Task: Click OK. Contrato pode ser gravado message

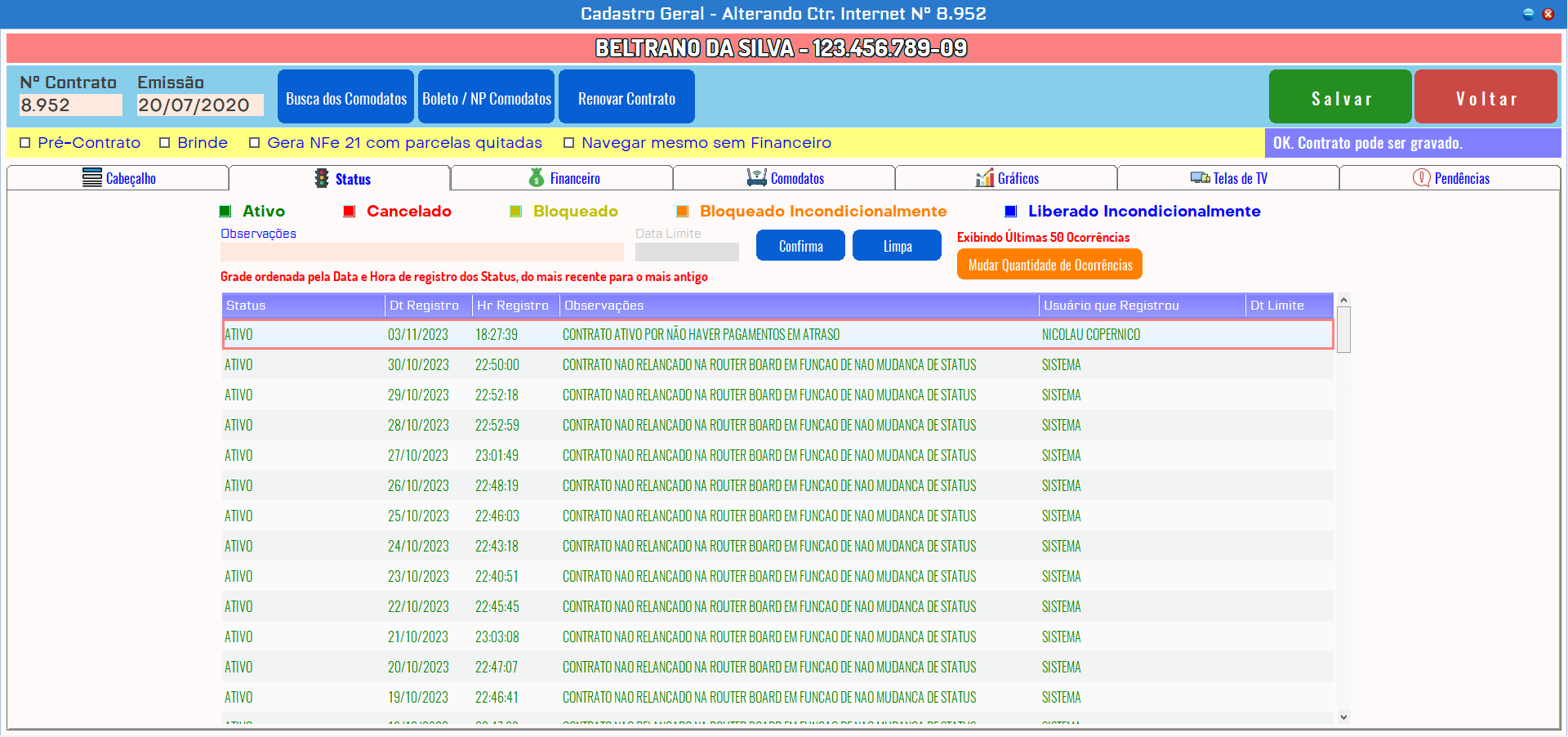Action: (x=1367, y=143)
